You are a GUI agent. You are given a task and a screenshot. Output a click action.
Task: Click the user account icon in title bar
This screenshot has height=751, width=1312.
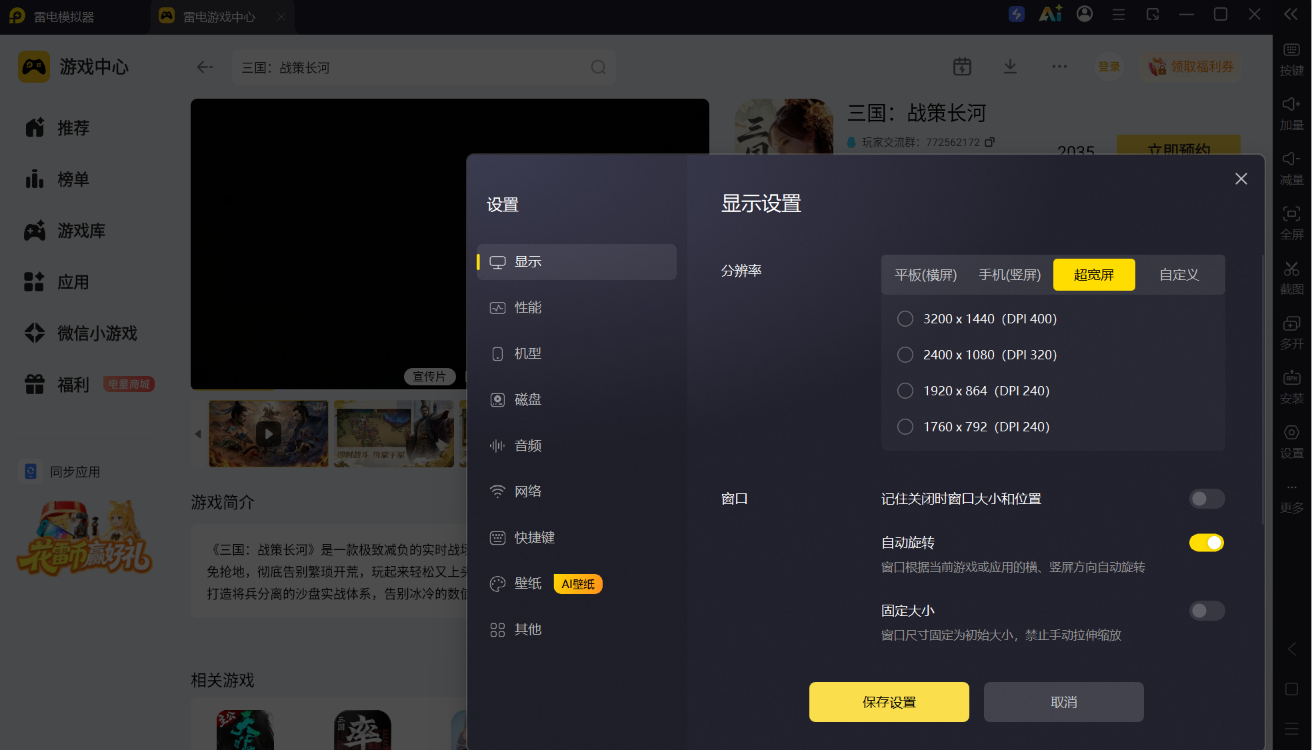[1085, 14]
